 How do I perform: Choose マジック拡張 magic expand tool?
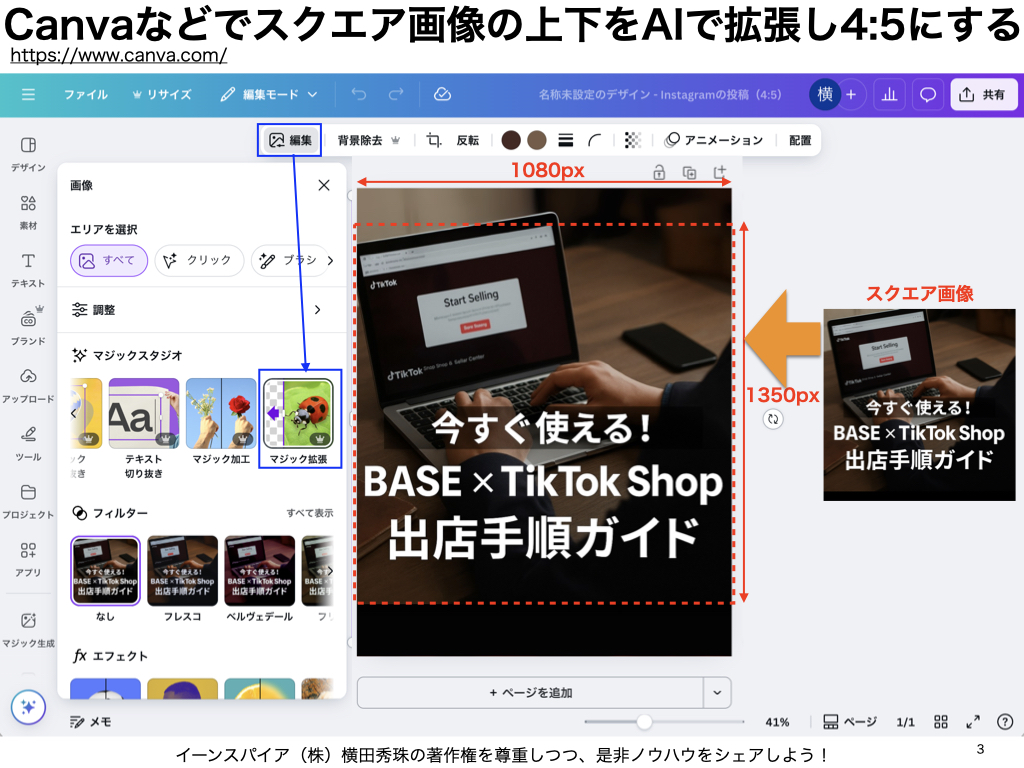tap(298, 422)
